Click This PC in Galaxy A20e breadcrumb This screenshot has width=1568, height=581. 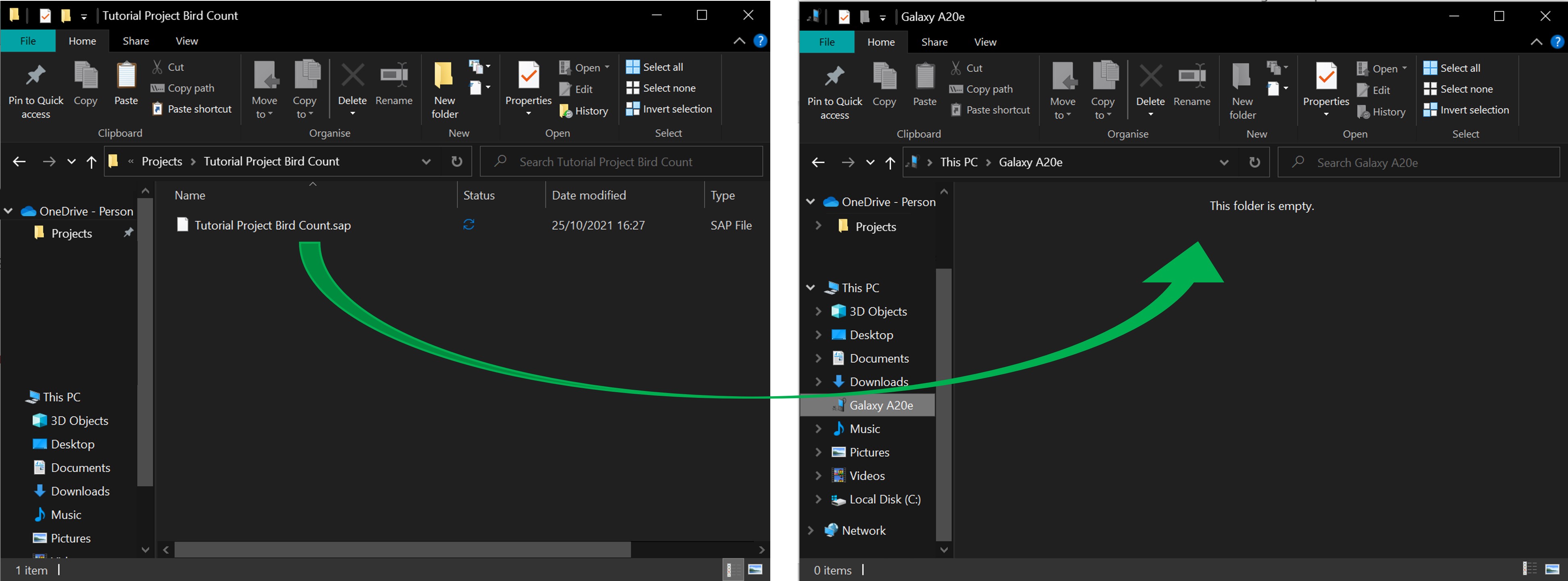[959, 163]
